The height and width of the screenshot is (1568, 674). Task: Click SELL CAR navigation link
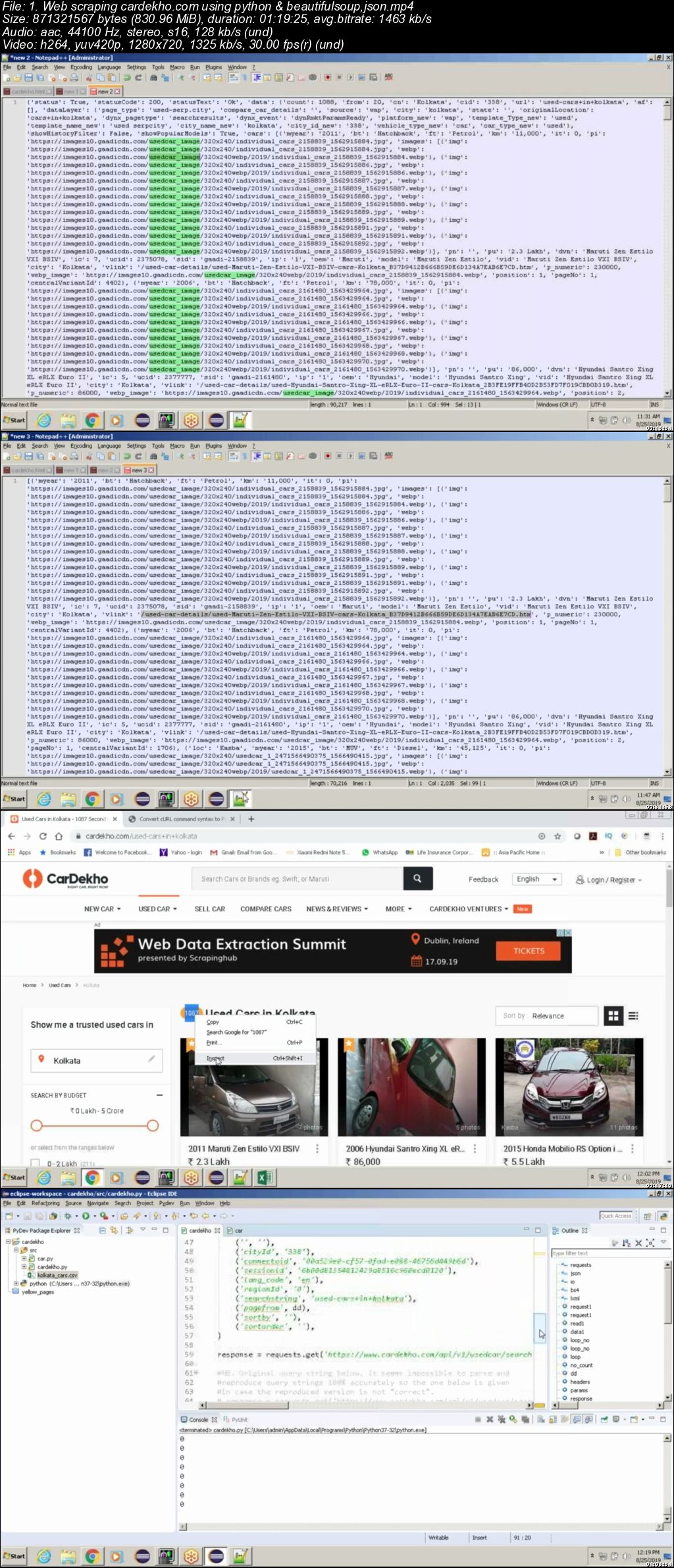pos(209,909)
